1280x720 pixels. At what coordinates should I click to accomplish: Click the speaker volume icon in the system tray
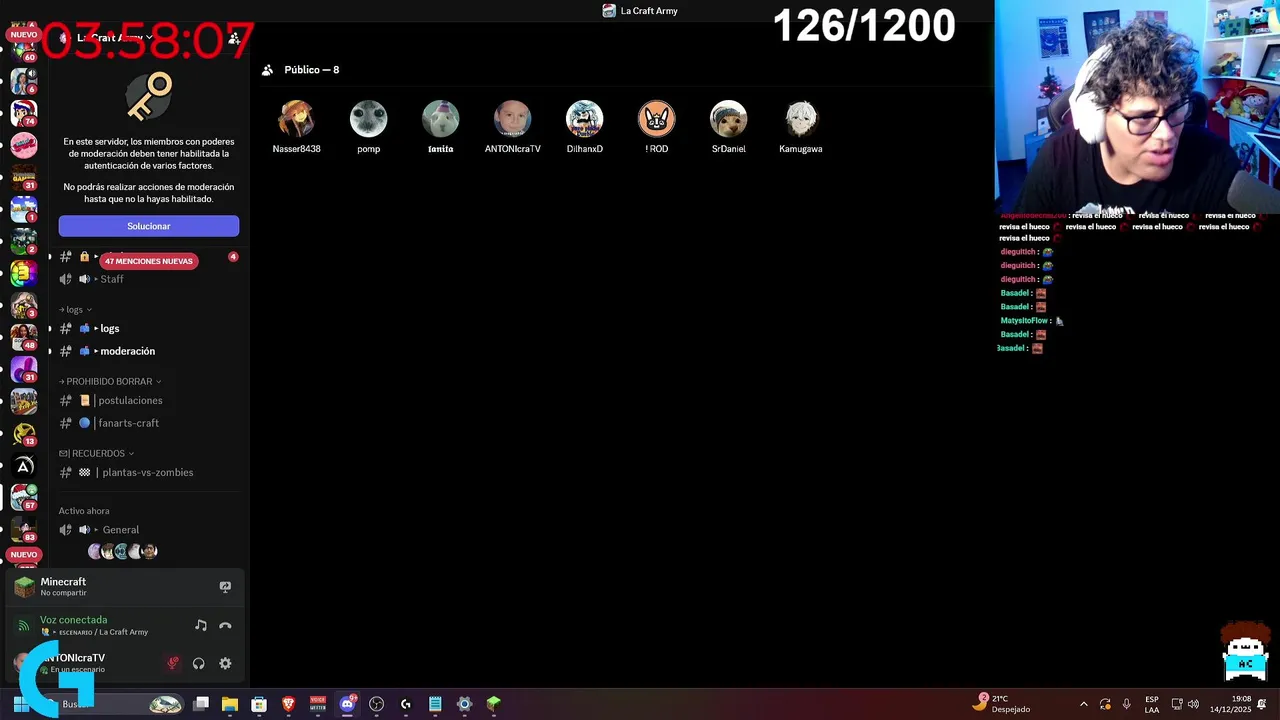(1193, 704)
